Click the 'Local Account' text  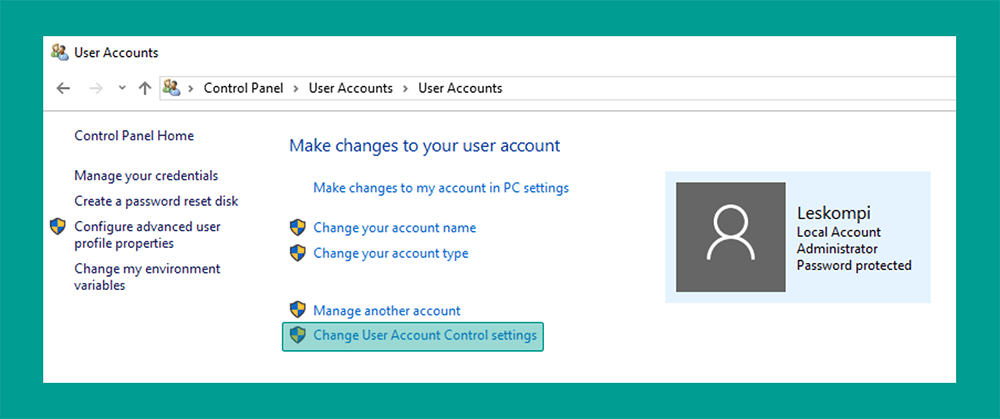click(839, 232)
